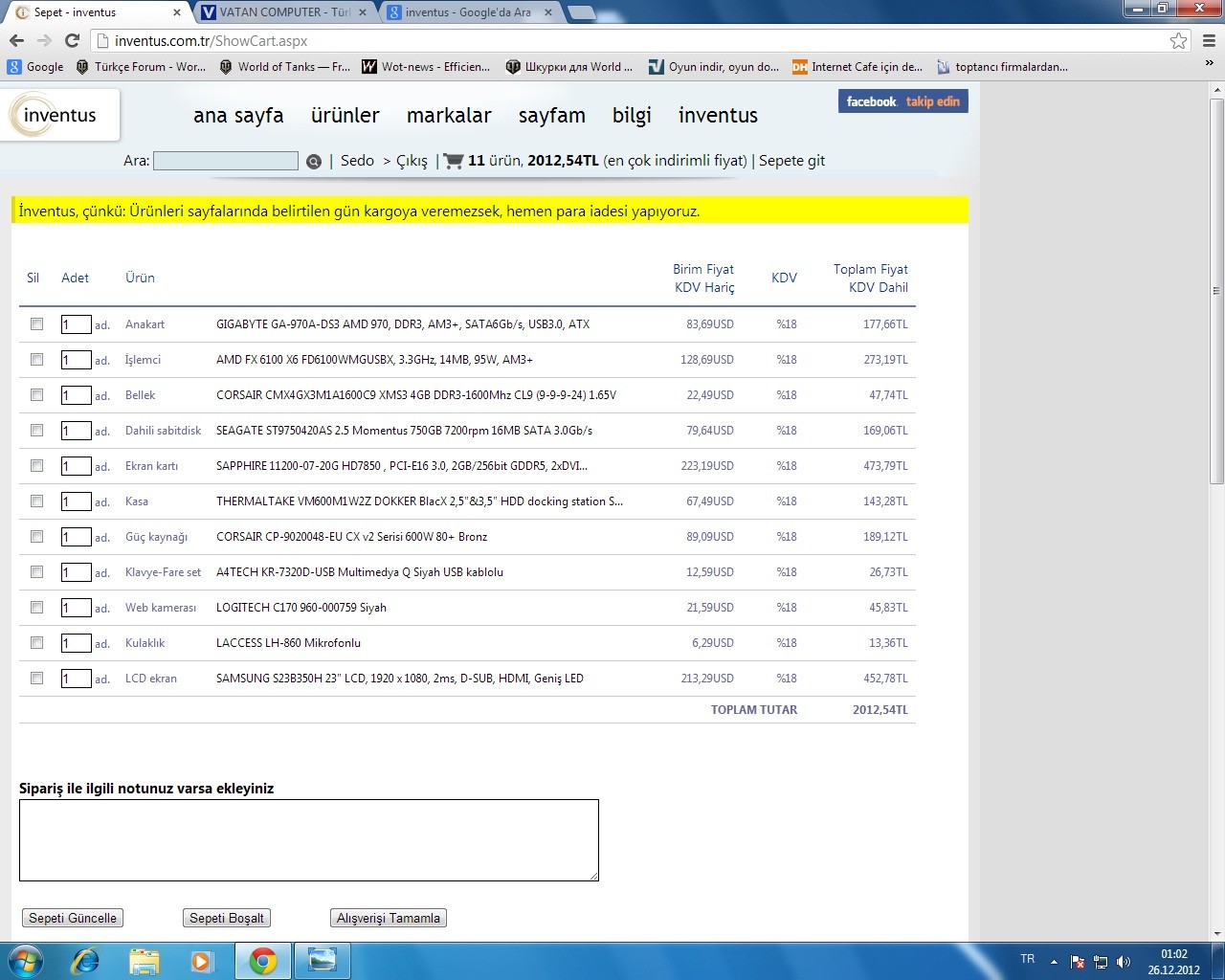Screen dimensions: 1225x980
Task: Switch to the Sepet - inventus tab
Action: (x=96, y=12)
